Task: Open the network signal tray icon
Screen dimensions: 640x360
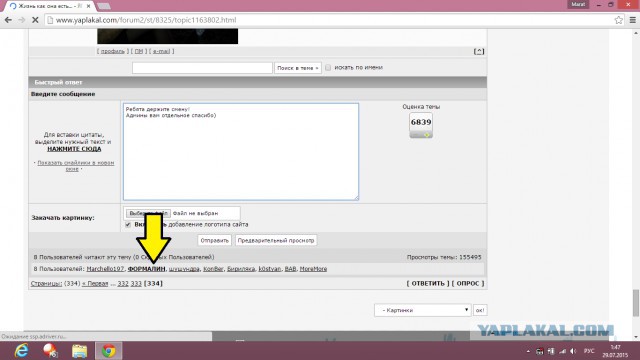Action: 562,351
